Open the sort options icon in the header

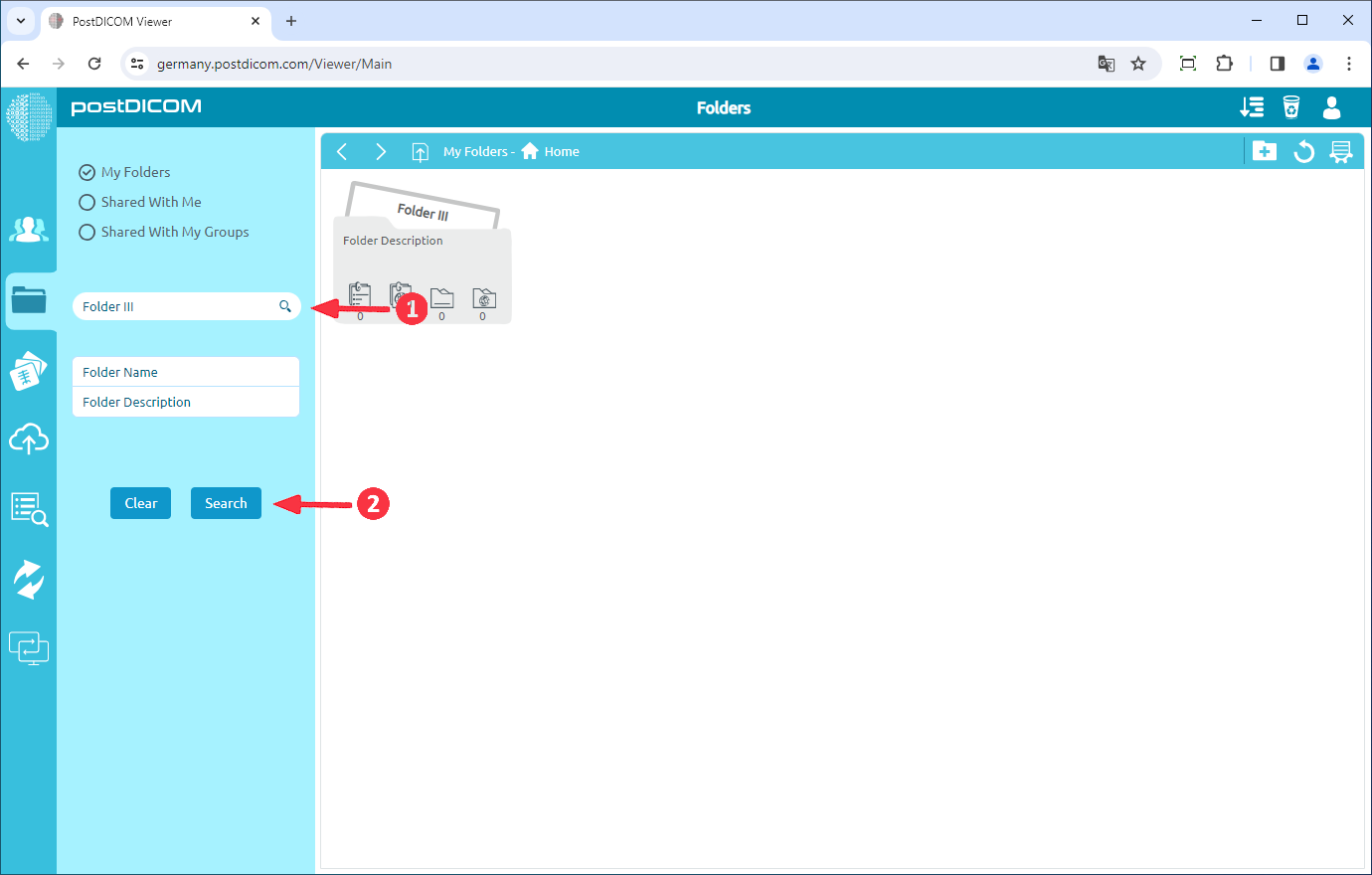point(1252,106)
